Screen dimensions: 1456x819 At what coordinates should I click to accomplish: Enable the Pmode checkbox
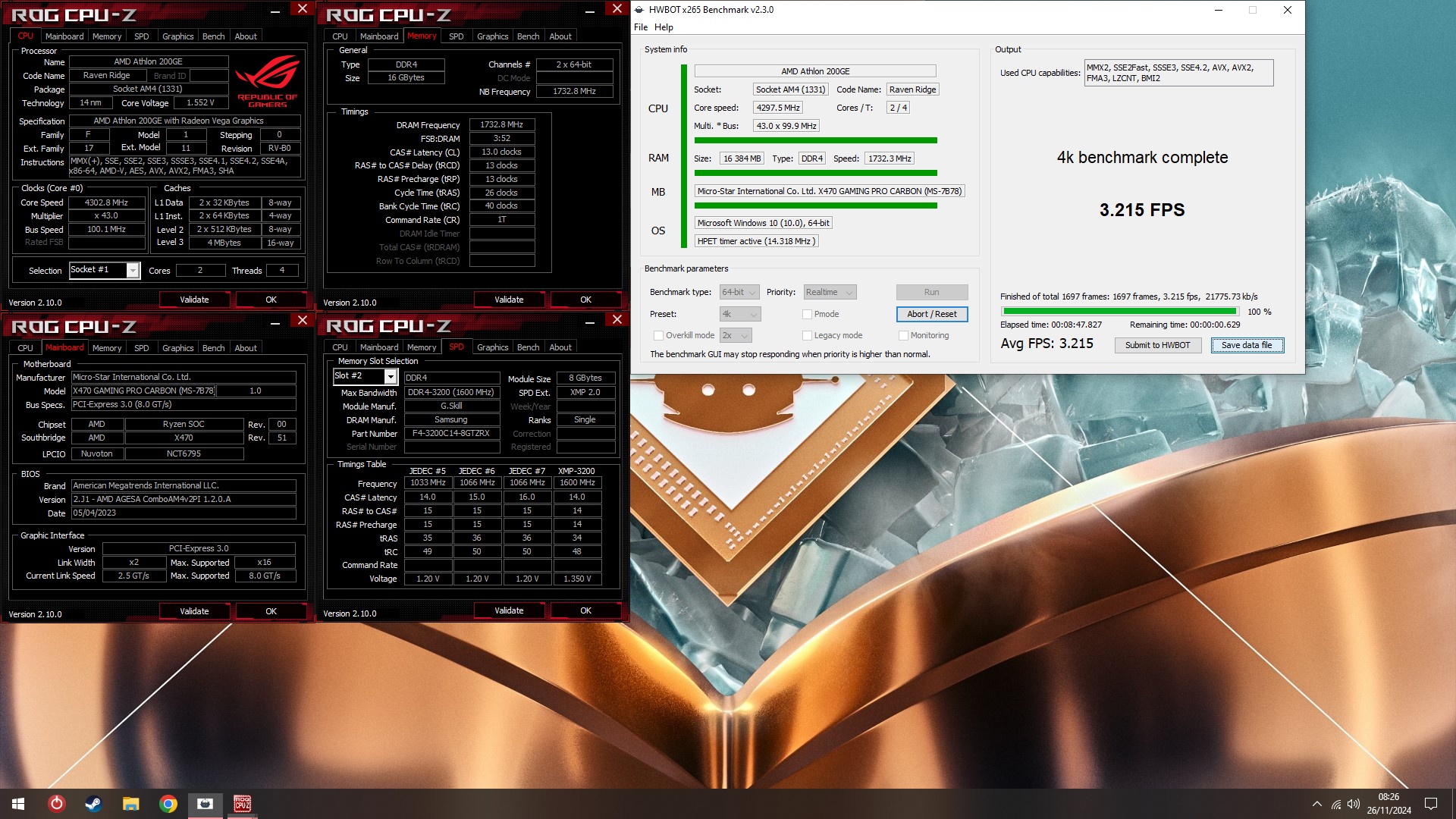tap(808, 314)
